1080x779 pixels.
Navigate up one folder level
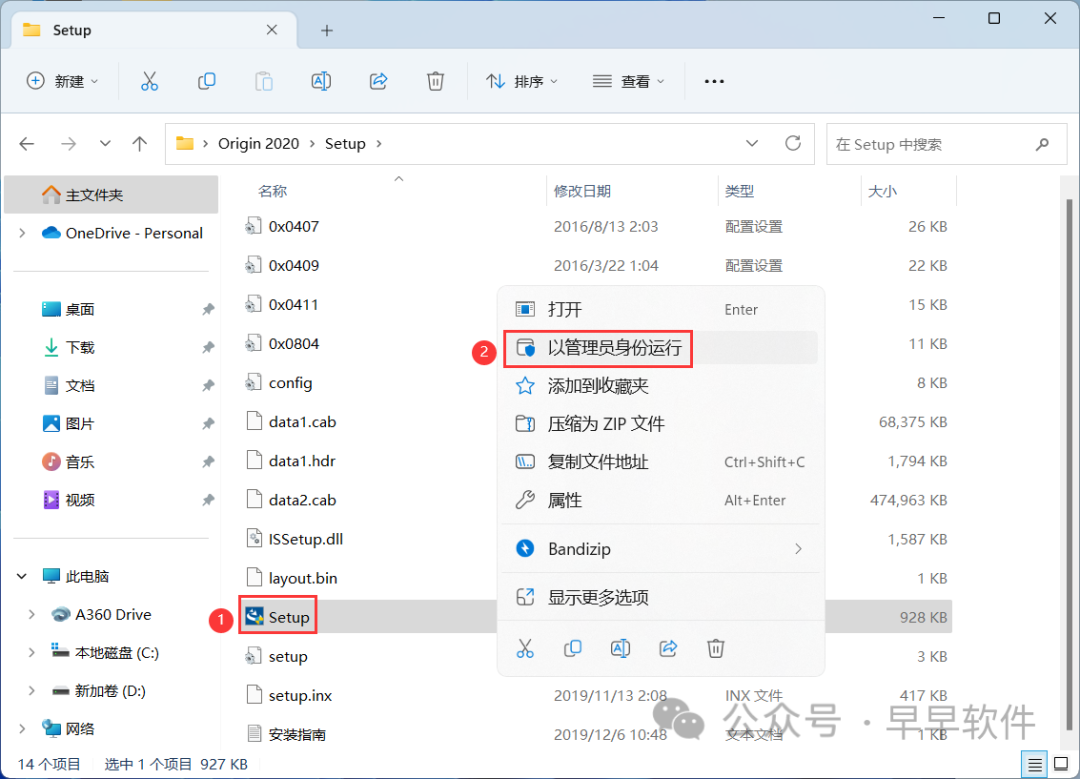[140, 143]
